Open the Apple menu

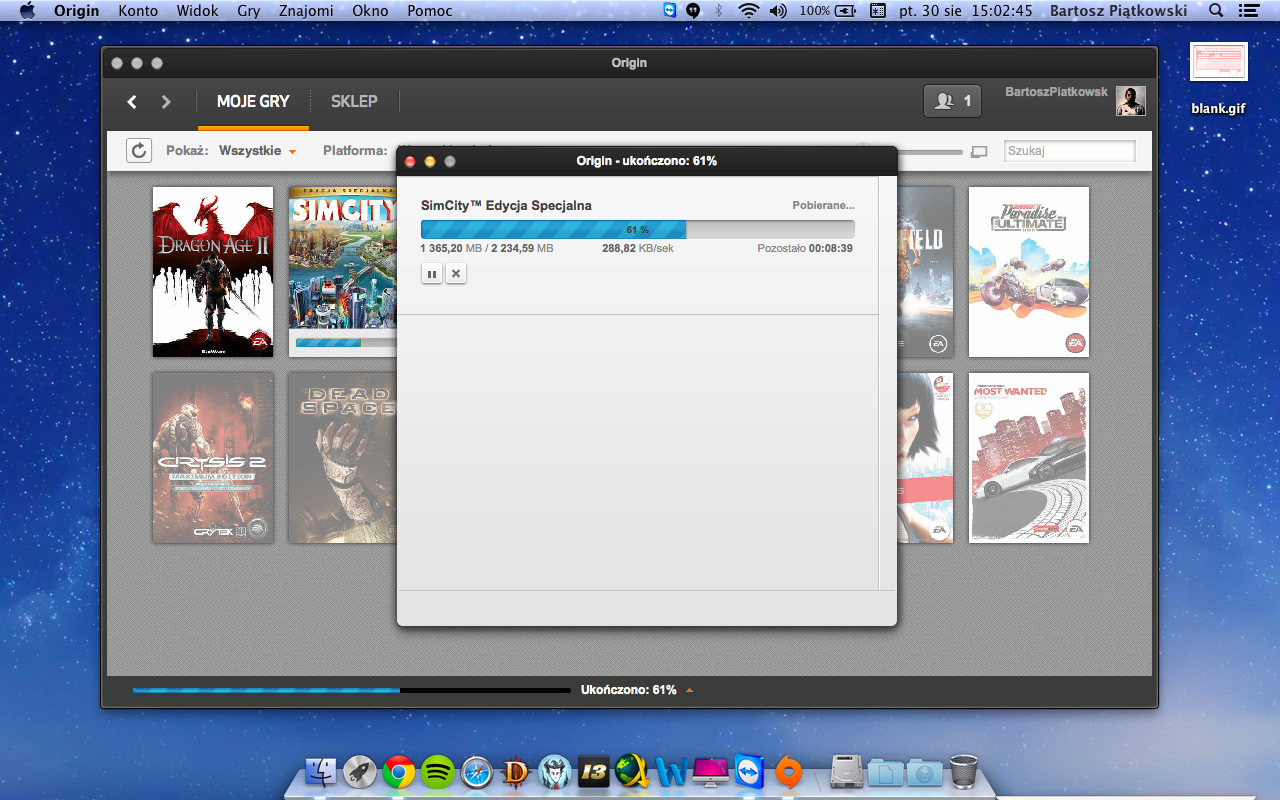(28, 11)
